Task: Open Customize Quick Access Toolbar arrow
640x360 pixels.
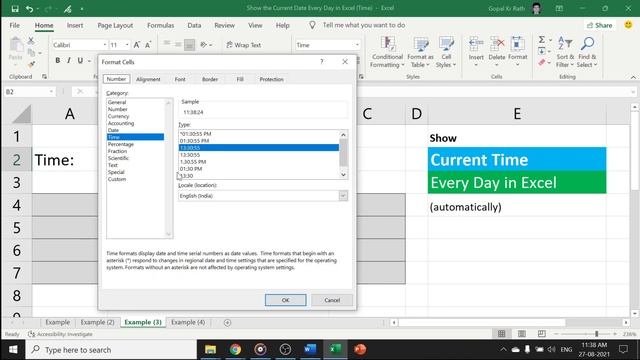Action: [82, 9]
